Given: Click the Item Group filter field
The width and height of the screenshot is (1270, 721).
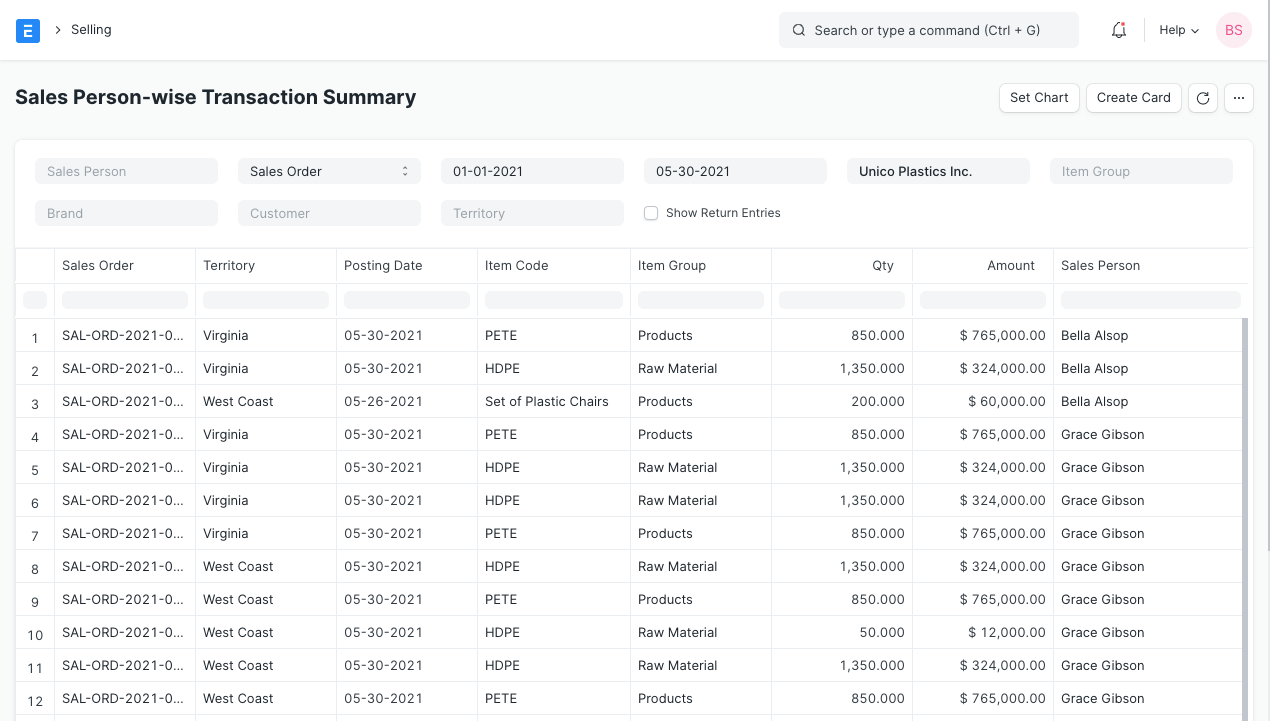Looking at the screenshot, I should click(1140, 170).
